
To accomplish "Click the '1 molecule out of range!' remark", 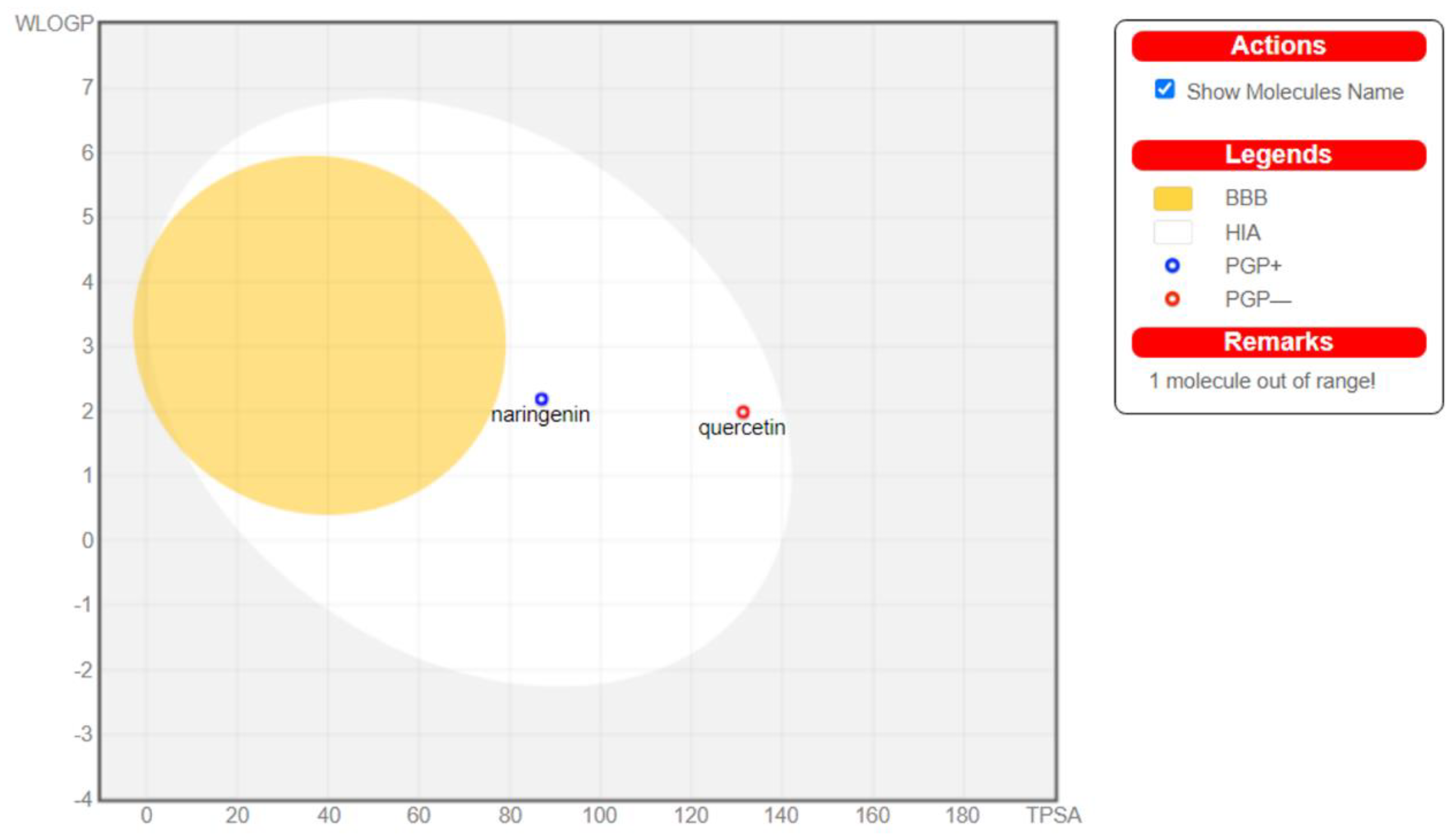I will tap(1262, 381).
